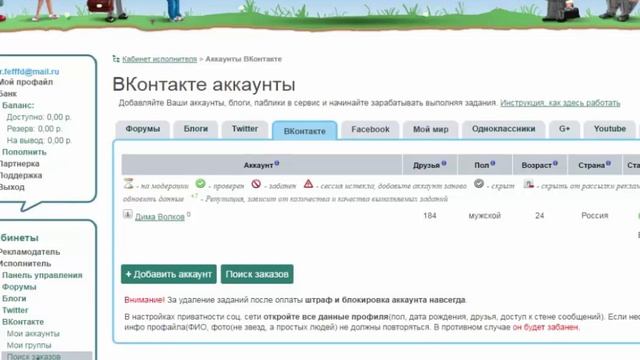This screenshot has height=360, width=640.
Task: Click the 'Доступно: 0,00 р.' balance text
Action: coord(39,117)
